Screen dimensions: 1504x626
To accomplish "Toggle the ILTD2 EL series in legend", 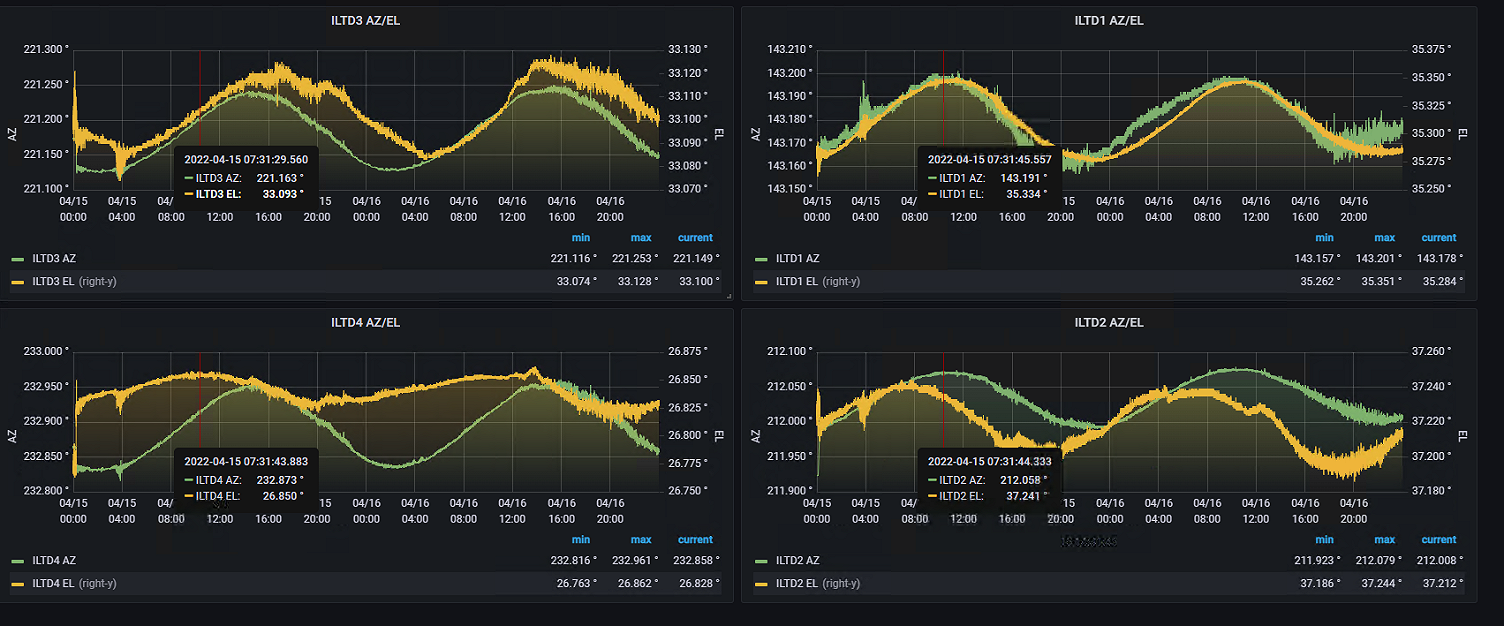I will coord(799,584).
